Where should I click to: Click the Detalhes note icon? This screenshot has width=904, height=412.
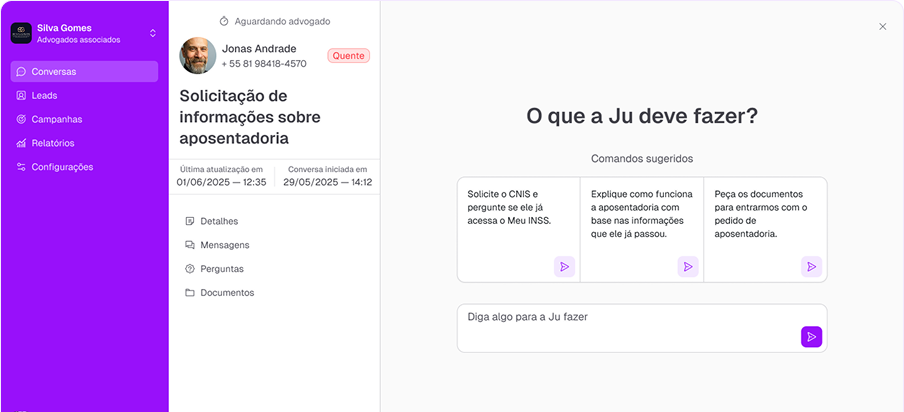coord(190,221)
